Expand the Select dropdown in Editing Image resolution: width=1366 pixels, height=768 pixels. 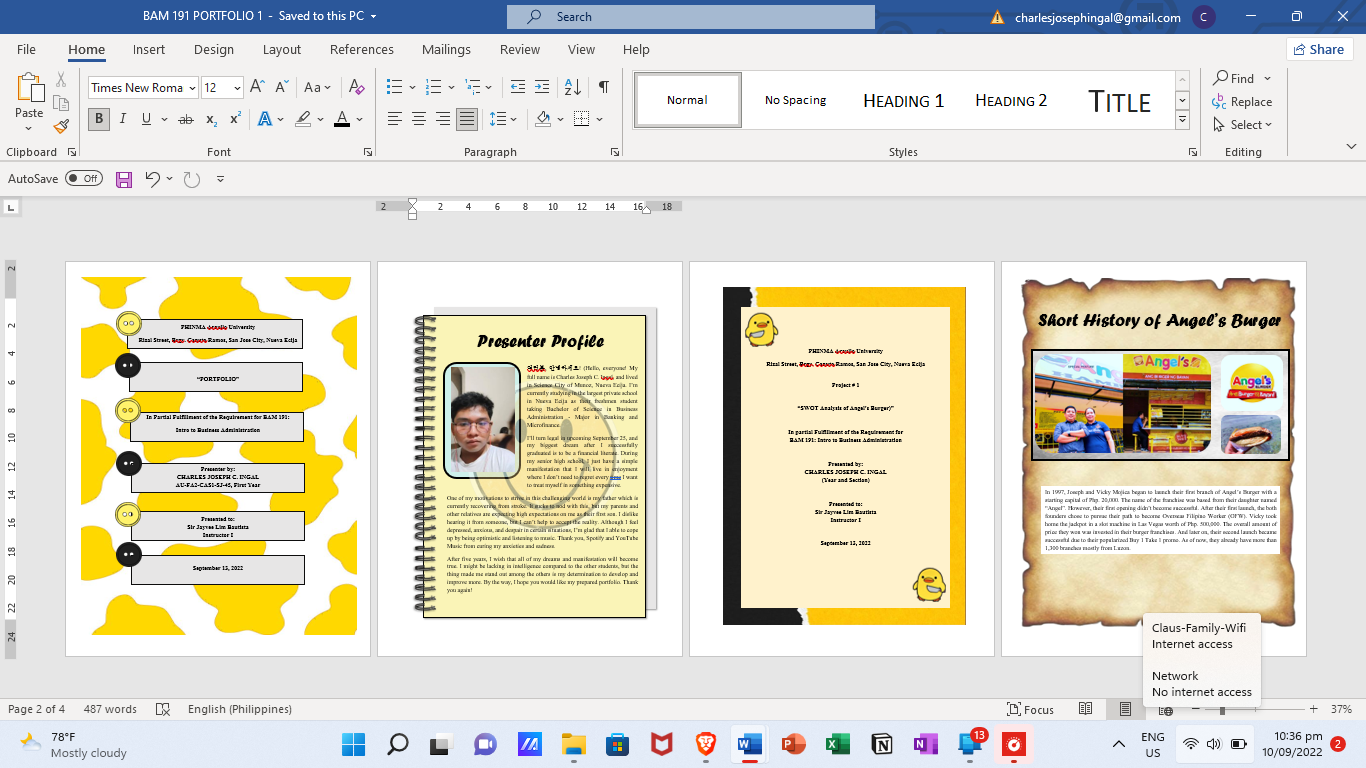(x=1243, y=125)
